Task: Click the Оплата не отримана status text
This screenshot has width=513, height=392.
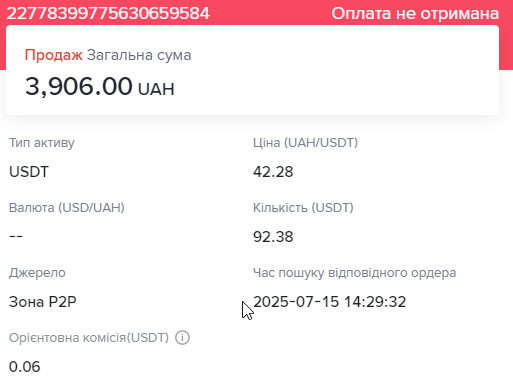Action: (415, 14)
